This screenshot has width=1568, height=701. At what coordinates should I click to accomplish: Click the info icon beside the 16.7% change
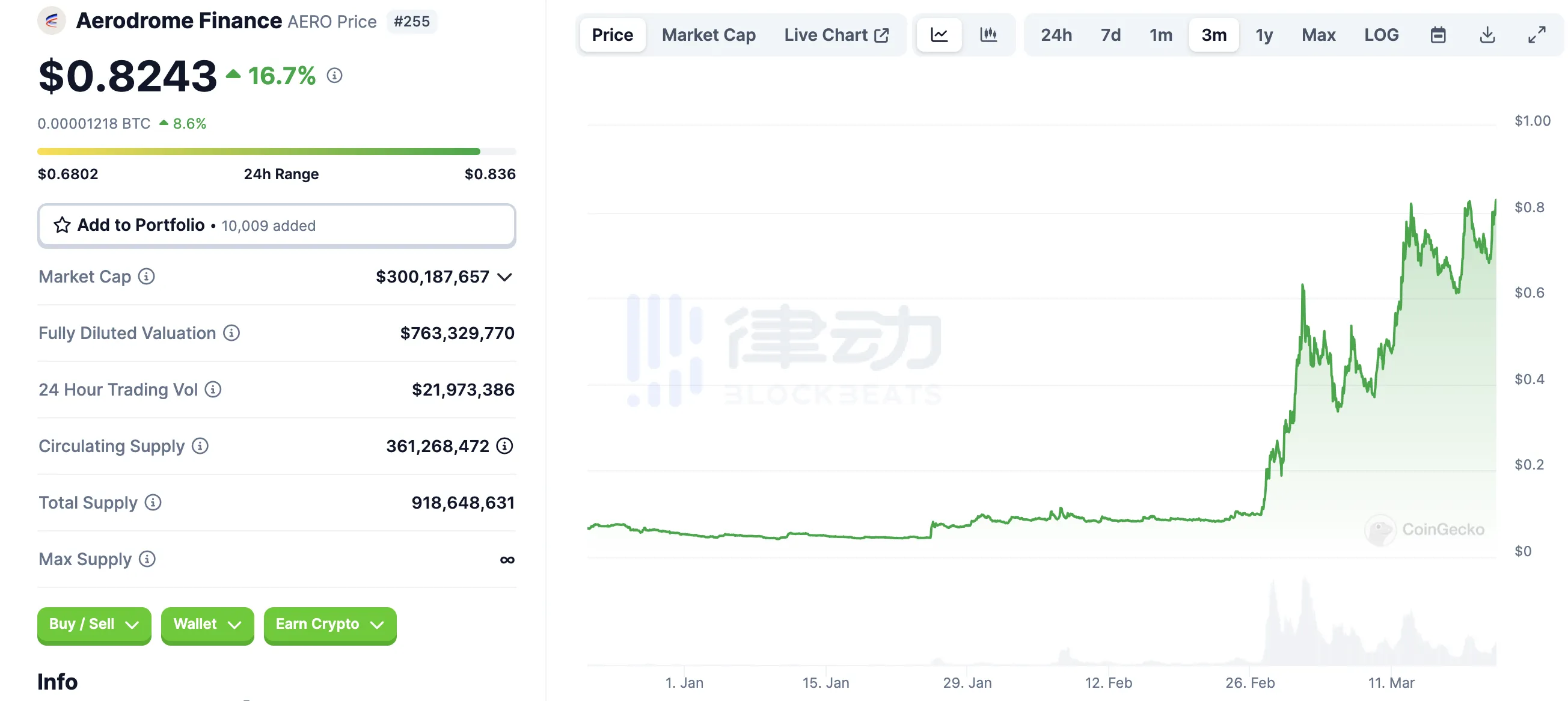click(x=334, y=76)
